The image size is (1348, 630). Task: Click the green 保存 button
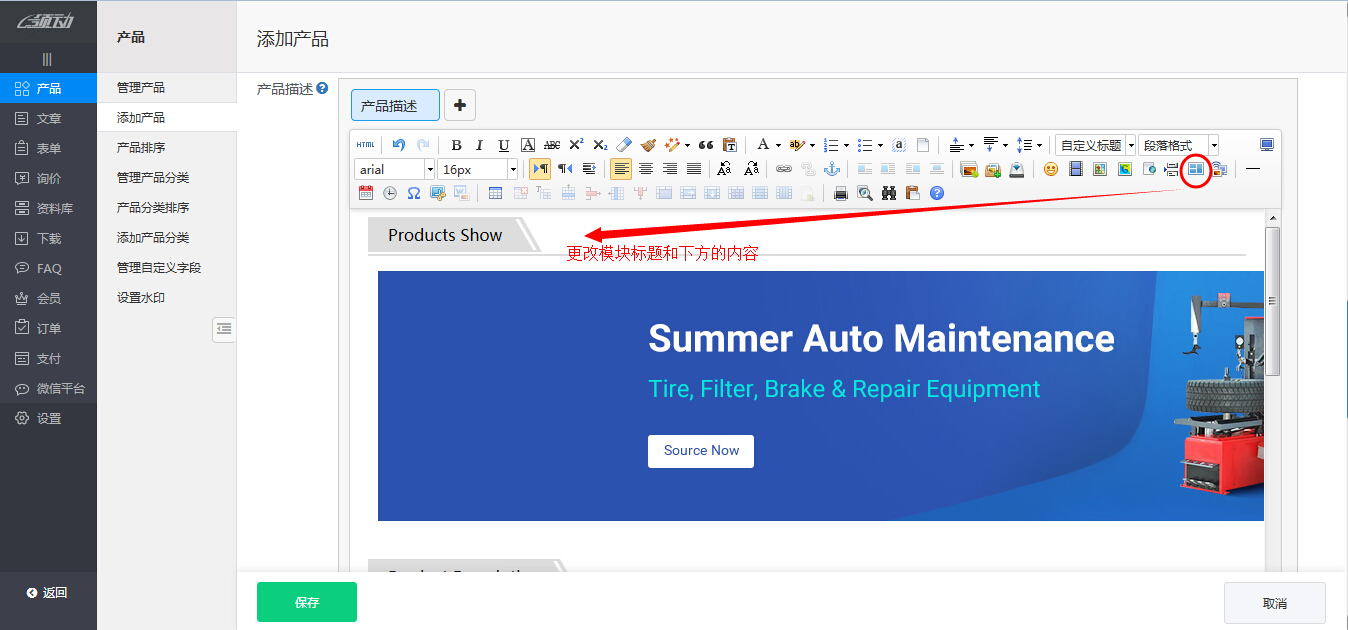click(x=306, y=602)
